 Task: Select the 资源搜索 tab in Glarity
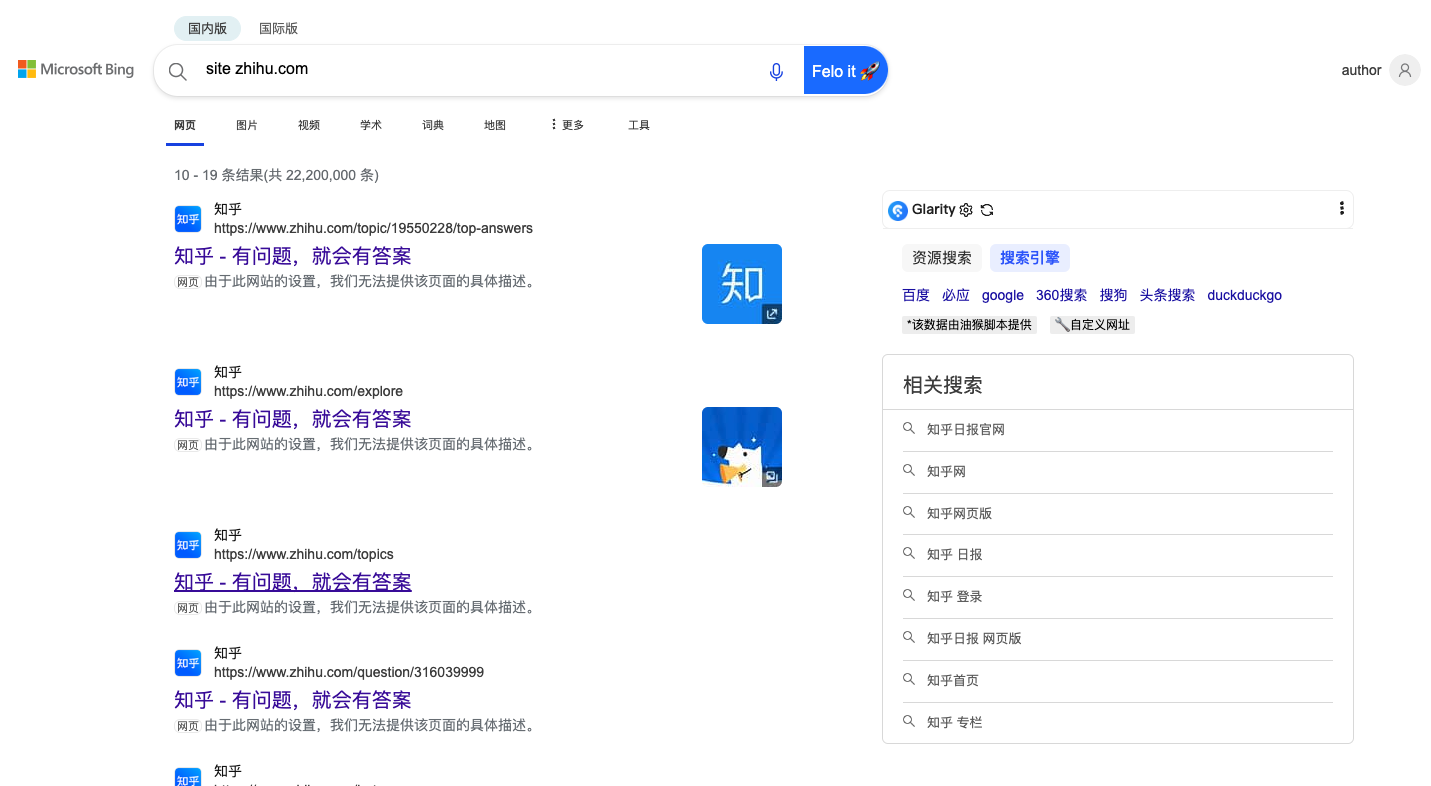[942, 258]
